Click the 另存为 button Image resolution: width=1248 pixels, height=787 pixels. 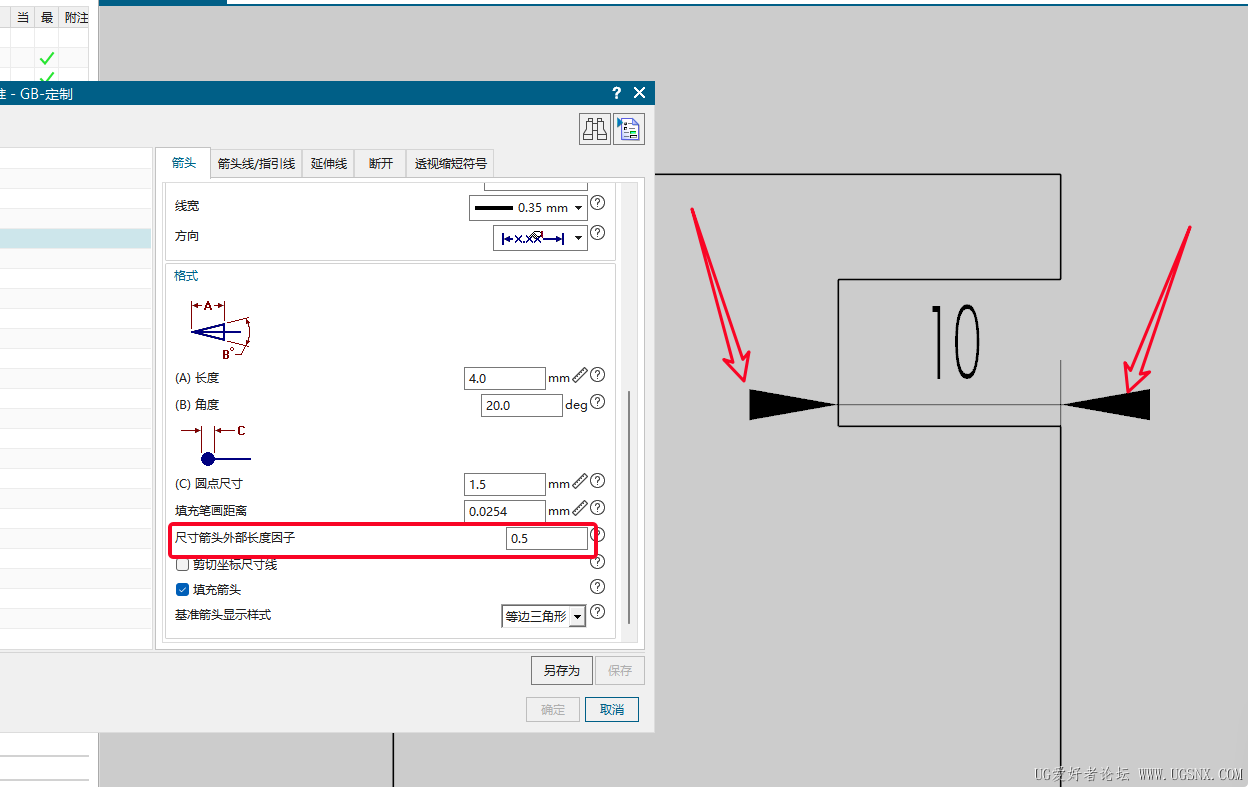click(x=562, y=670)
